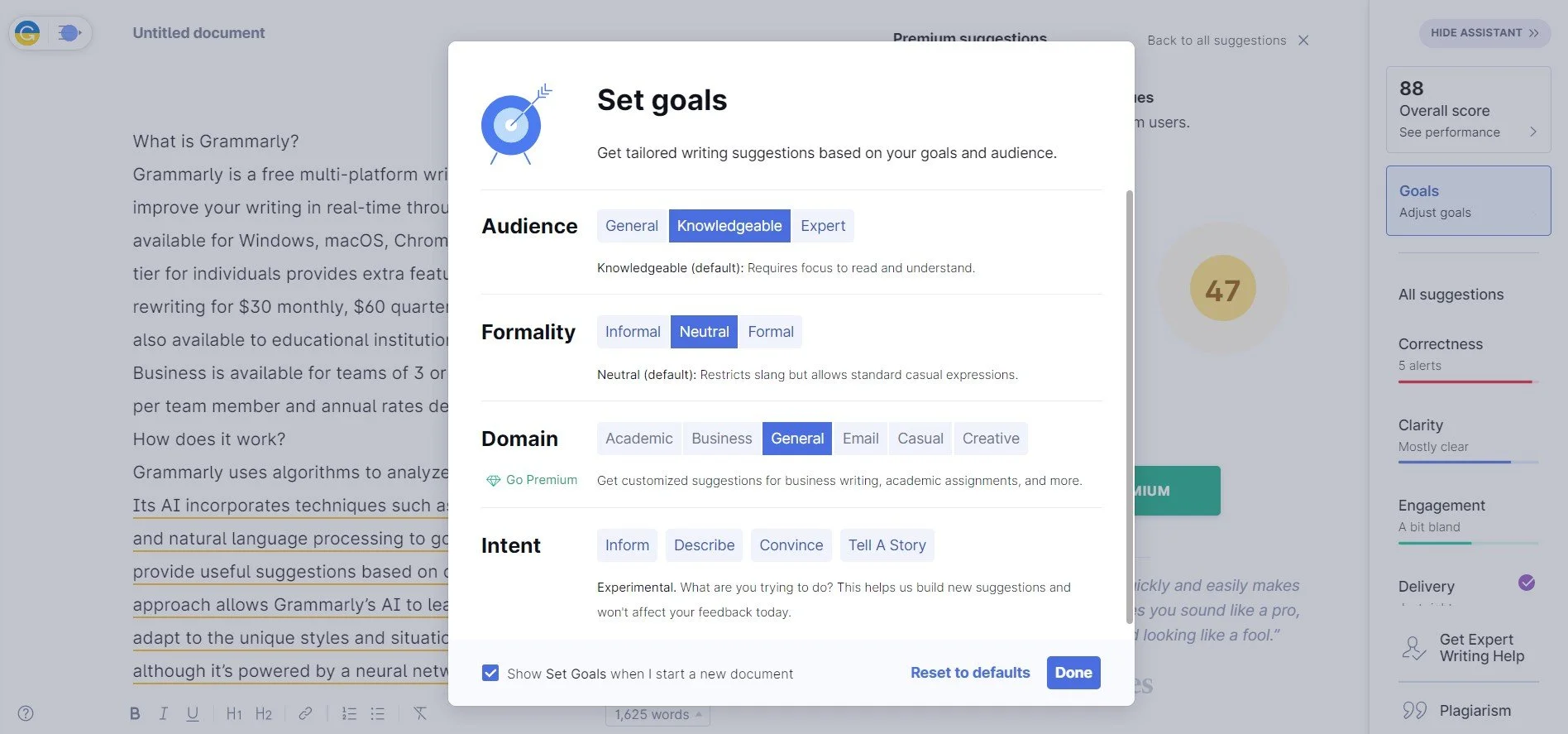Expand the 1,625 words count menu
Image resolution: width=1568 pixels, height=734 pixels.
(x=658, y=714)
